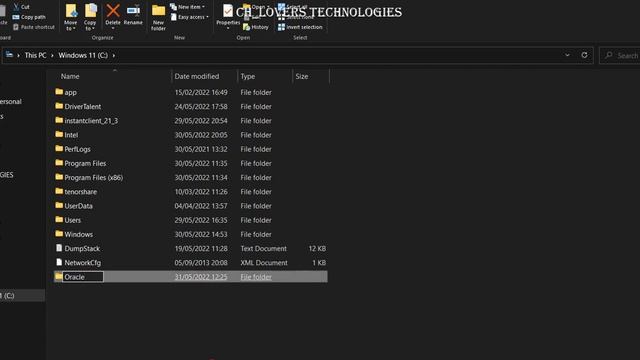Click the Search box
Viewport: 640px width, 360px height.
(620, 55)
